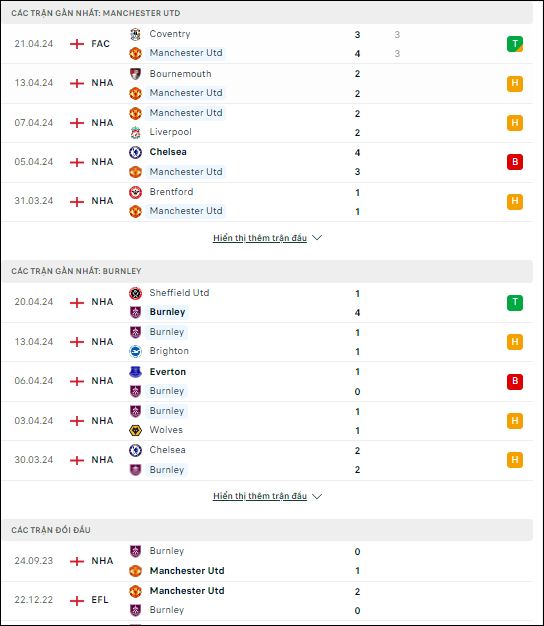Click England flag for EFL match 22.12.22
The width and height of the screenshot is (544, 626).
click(x=77, y=600)
